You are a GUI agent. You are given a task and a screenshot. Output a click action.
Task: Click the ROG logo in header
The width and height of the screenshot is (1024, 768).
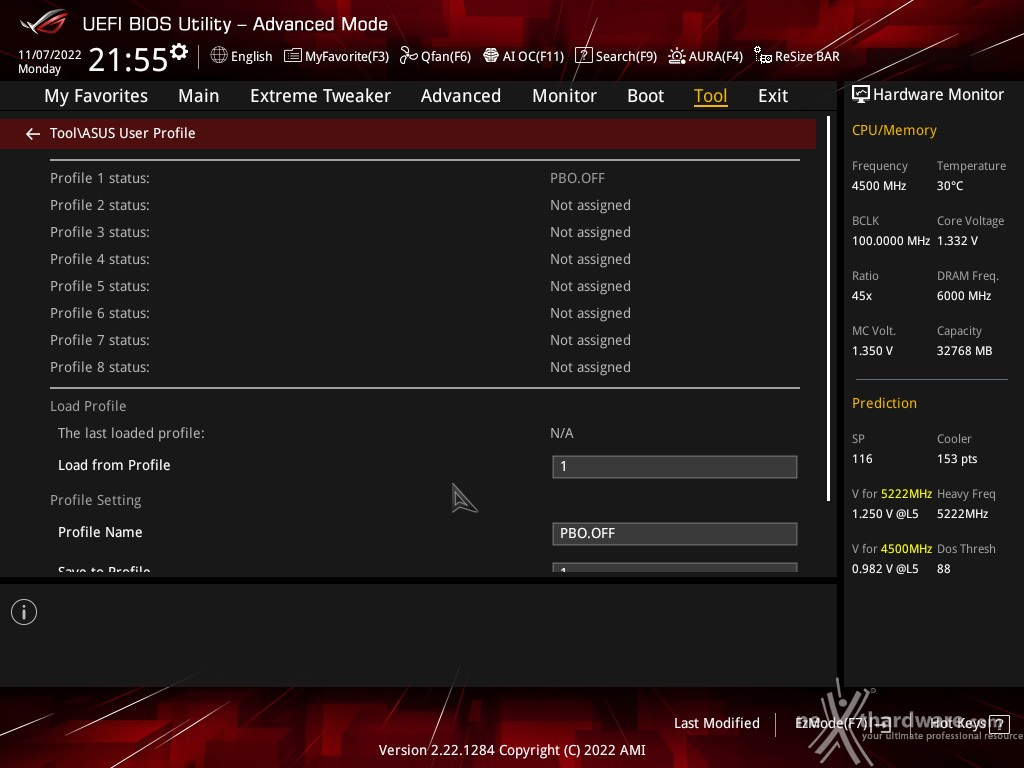click(44, 22)
